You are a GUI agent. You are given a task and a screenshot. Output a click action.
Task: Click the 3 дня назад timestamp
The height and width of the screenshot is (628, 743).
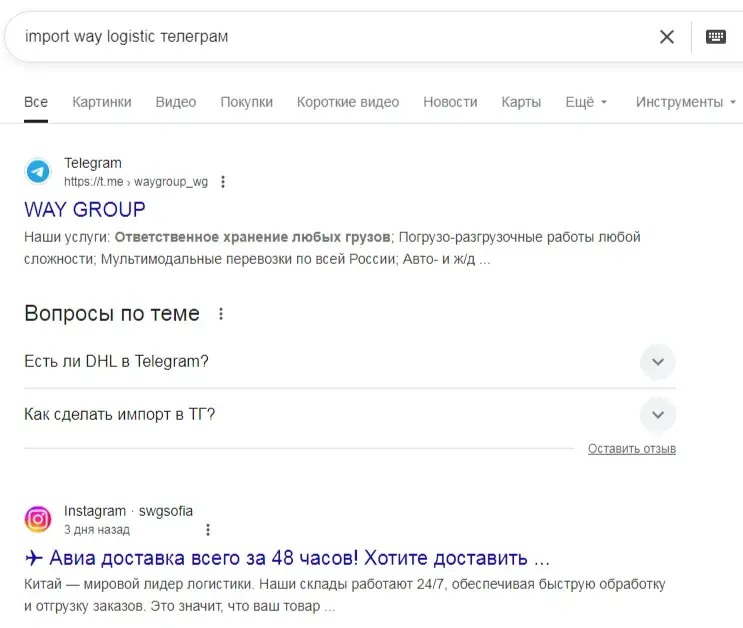pos(97,529)
